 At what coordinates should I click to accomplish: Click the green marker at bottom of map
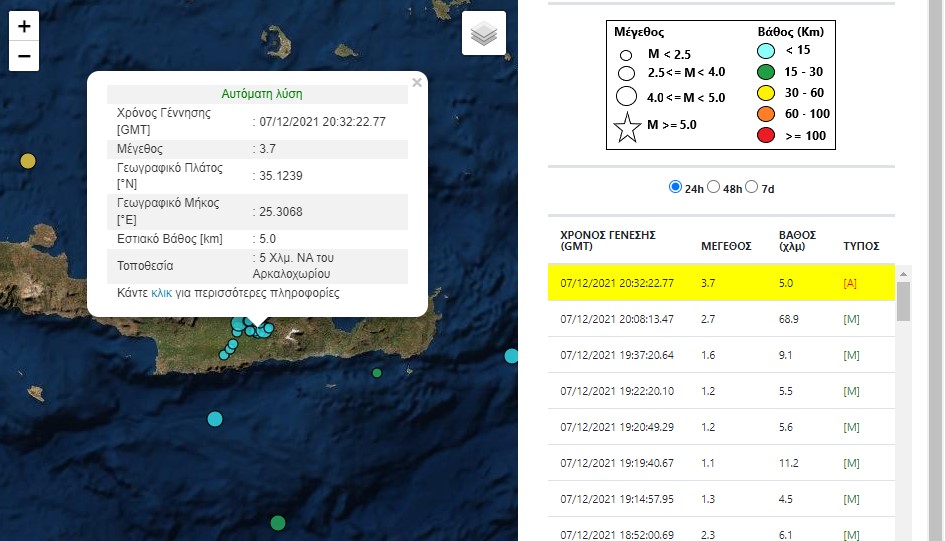[x=278, y=523]
